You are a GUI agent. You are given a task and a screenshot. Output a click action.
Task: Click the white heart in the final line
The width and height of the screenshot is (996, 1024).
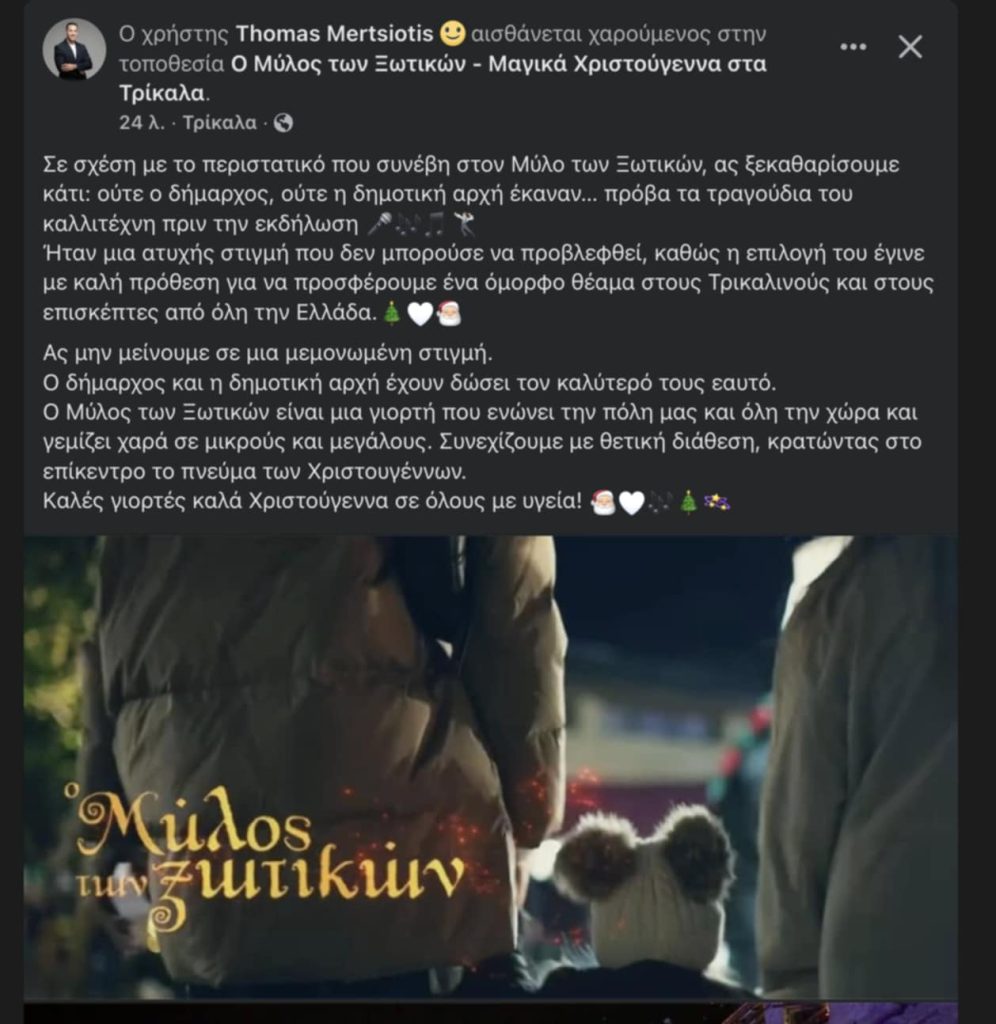coord(632,504)
